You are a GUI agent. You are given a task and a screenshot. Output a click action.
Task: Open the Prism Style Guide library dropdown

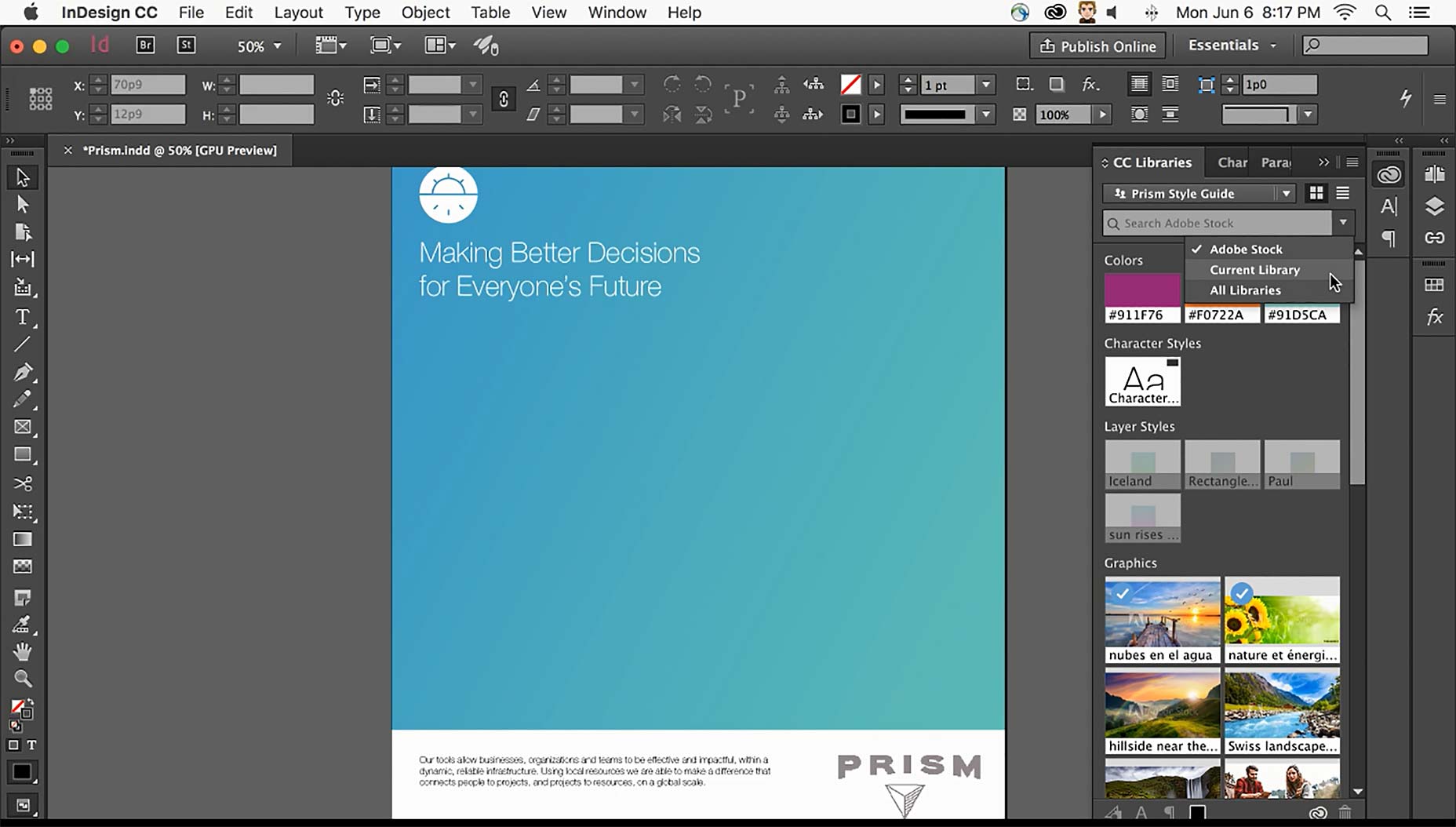(1287, 193)
